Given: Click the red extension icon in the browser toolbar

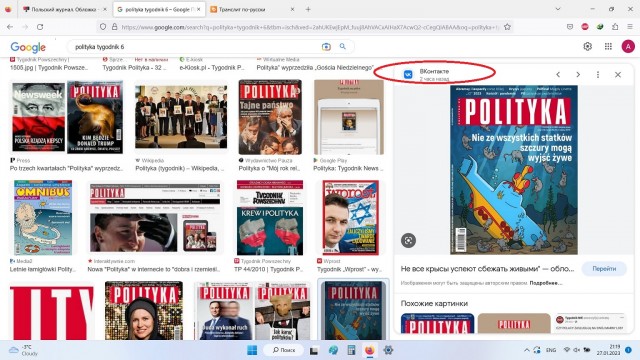Looking at the screenshot, I should (585, 27).
